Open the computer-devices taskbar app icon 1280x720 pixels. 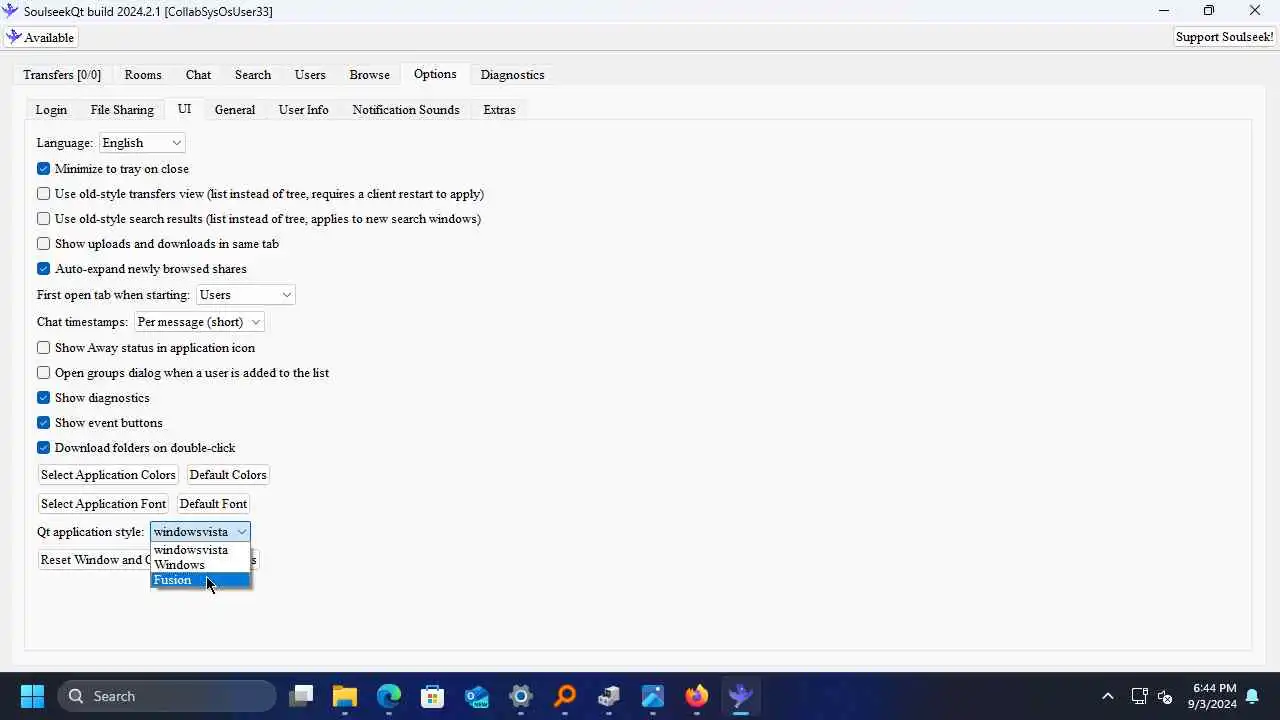609,696
